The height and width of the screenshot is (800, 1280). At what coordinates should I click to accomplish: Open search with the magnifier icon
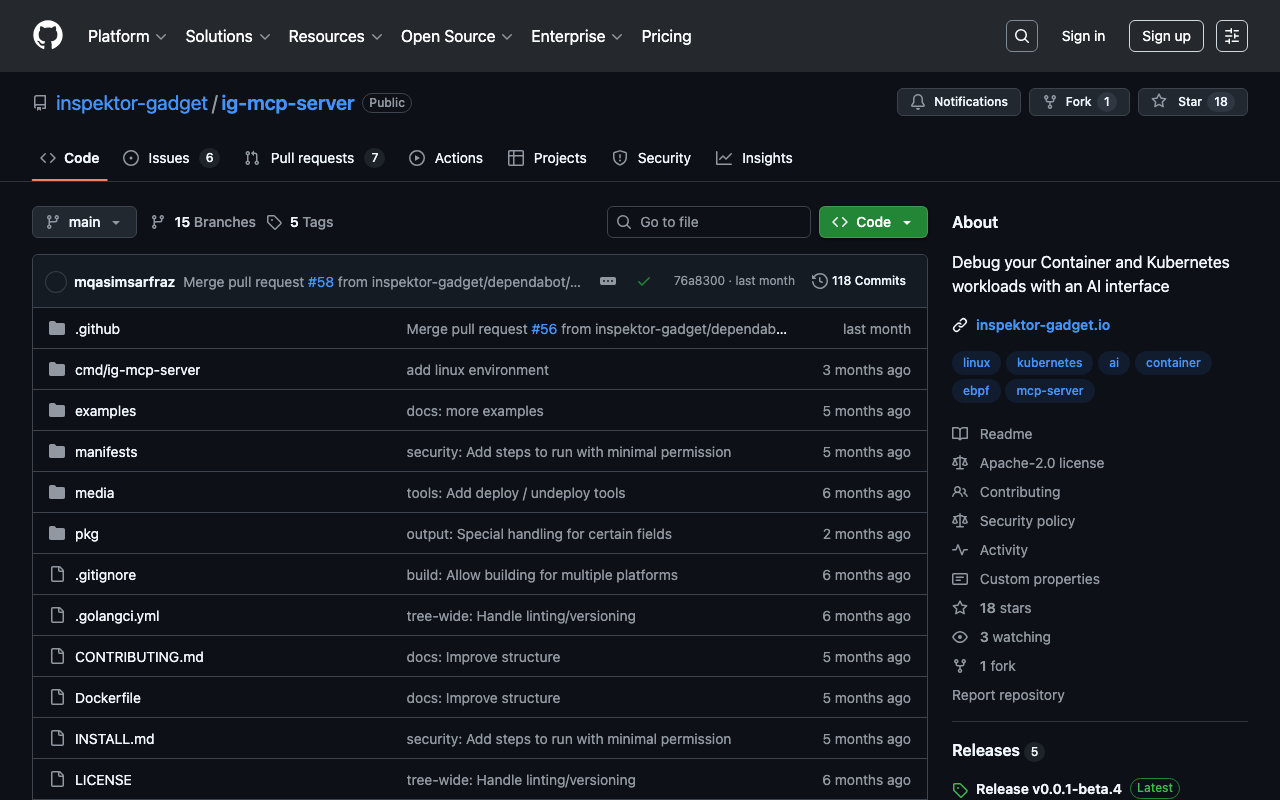coord(1021,36)
